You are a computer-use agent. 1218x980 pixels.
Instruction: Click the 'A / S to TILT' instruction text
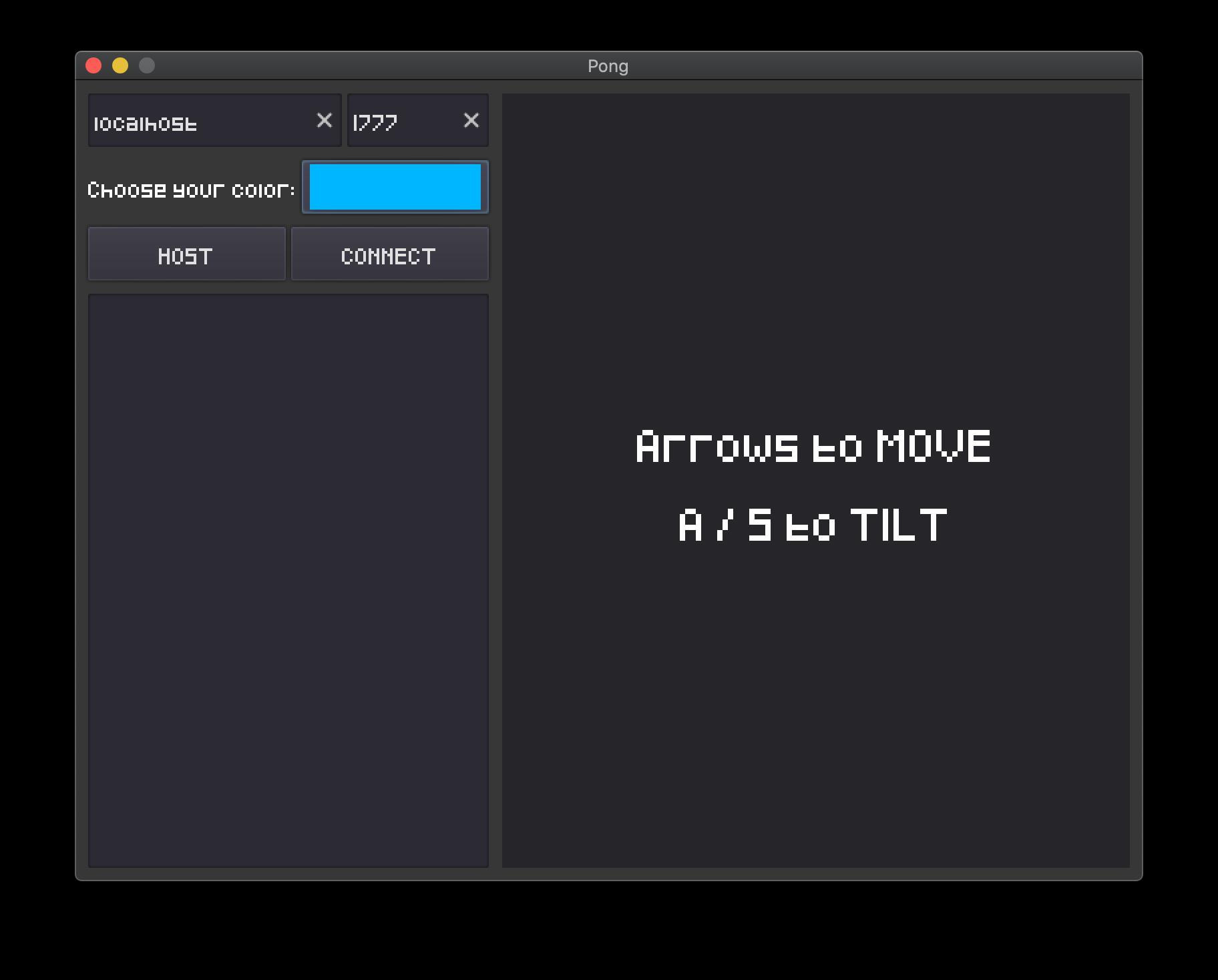[x=813, y=525]
